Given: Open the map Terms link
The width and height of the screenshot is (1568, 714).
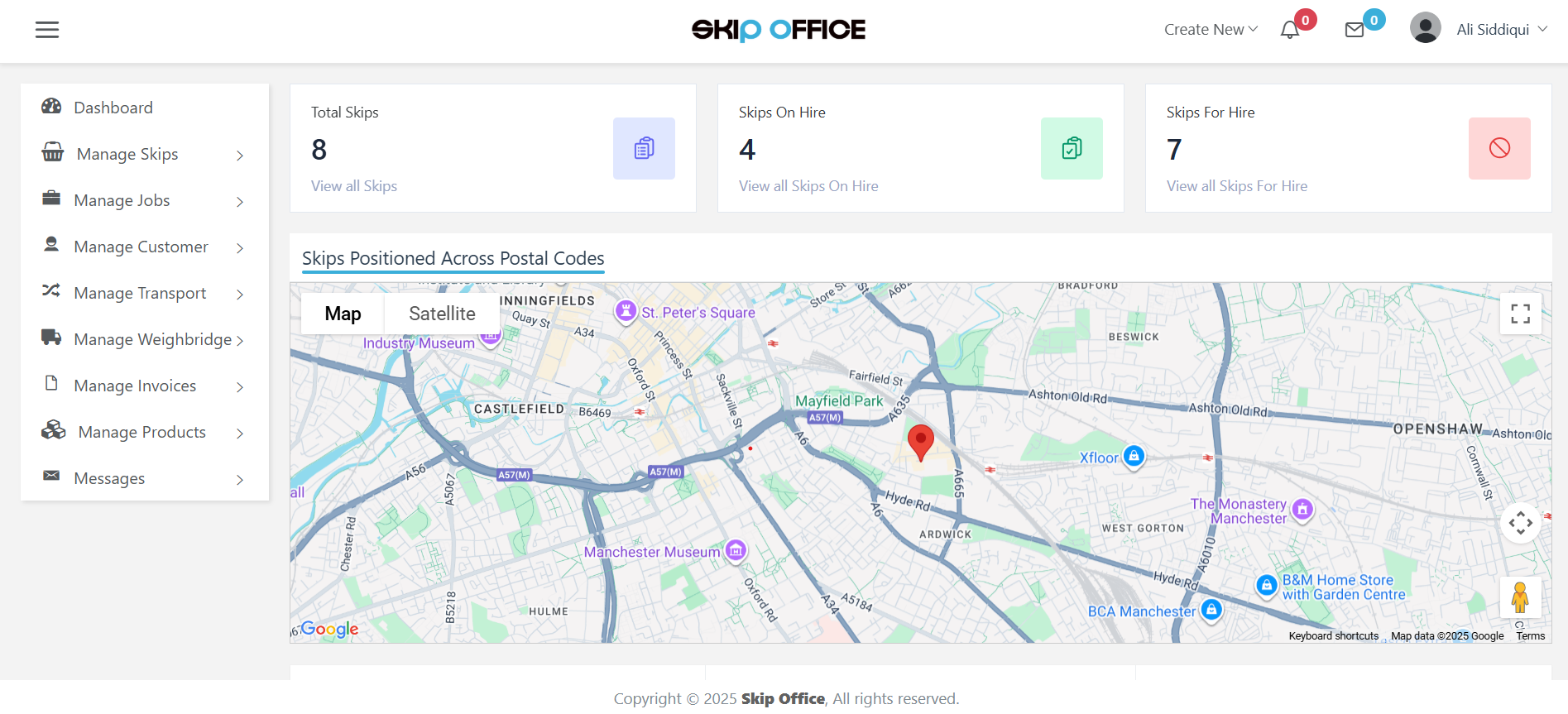Looking at the screenshot, I should pyautogui.click(x=1531, y=636).
